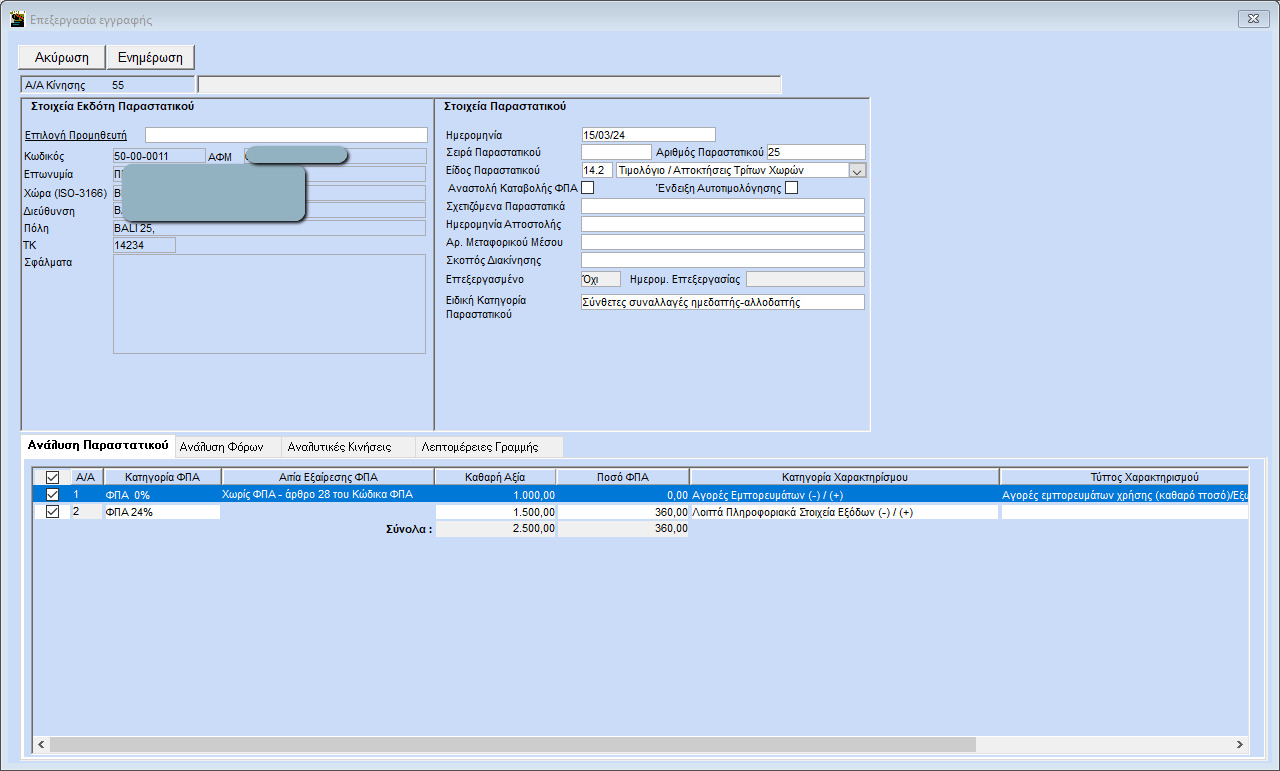Close the Επεξεργασία εγγραφής window
Image resolution: width=1280 pixels, height=771 pixels.
1252,19
